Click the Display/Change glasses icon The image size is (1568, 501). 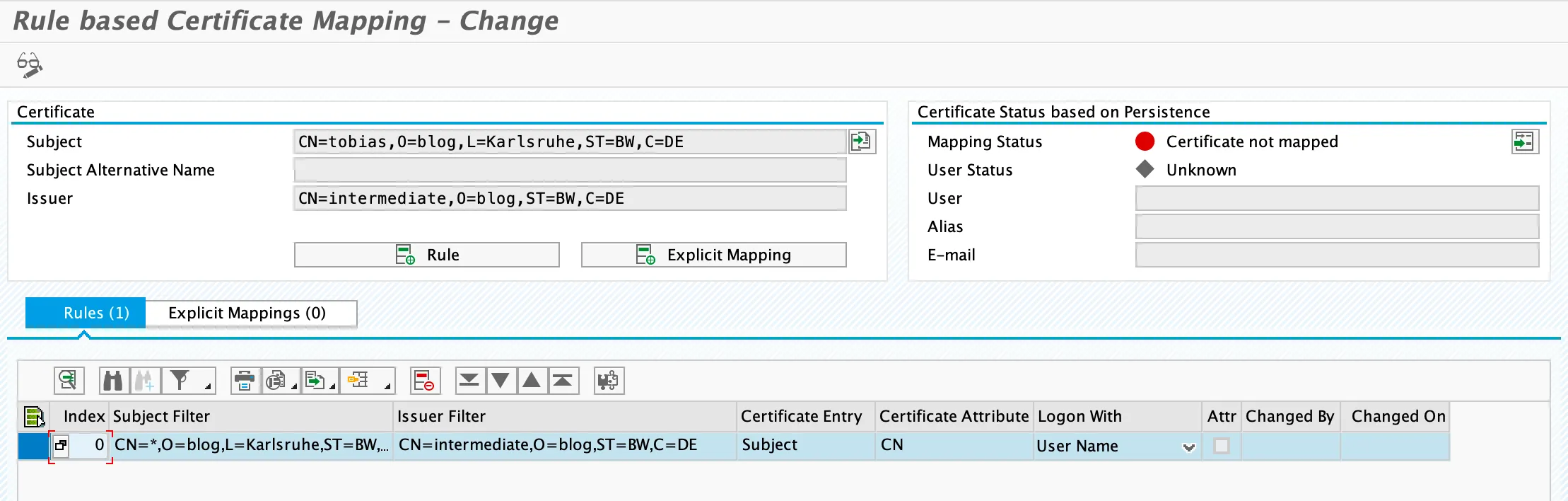click(30, 65)
